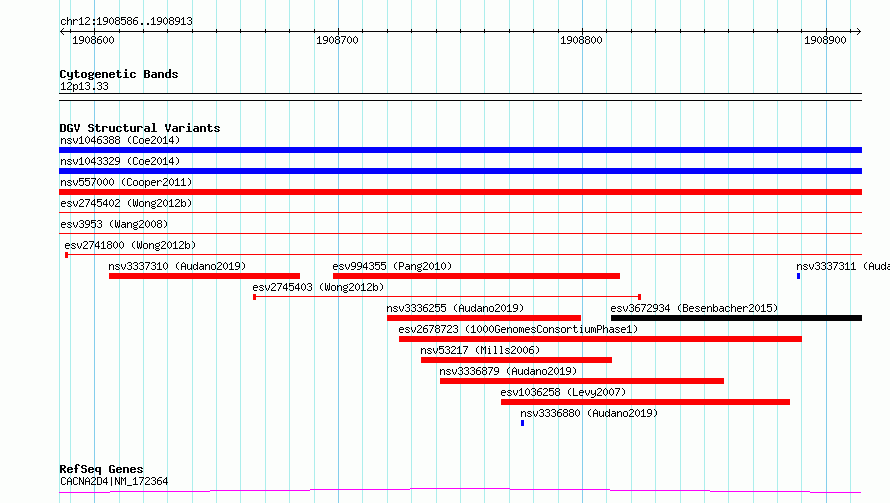This screenshot has width=890, height=503.
Task: Click the ruler's right arrow end
Action: coord(858,31)
